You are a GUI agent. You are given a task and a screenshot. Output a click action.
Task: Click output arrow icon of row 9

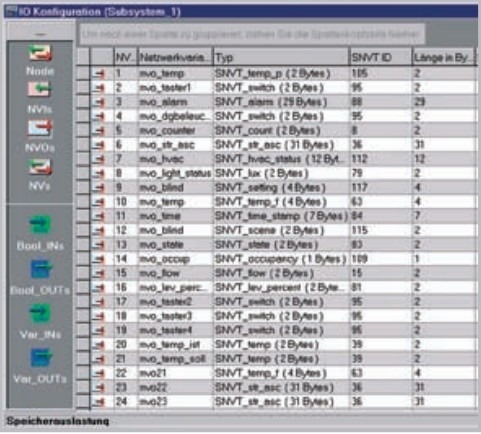point(99,188)
